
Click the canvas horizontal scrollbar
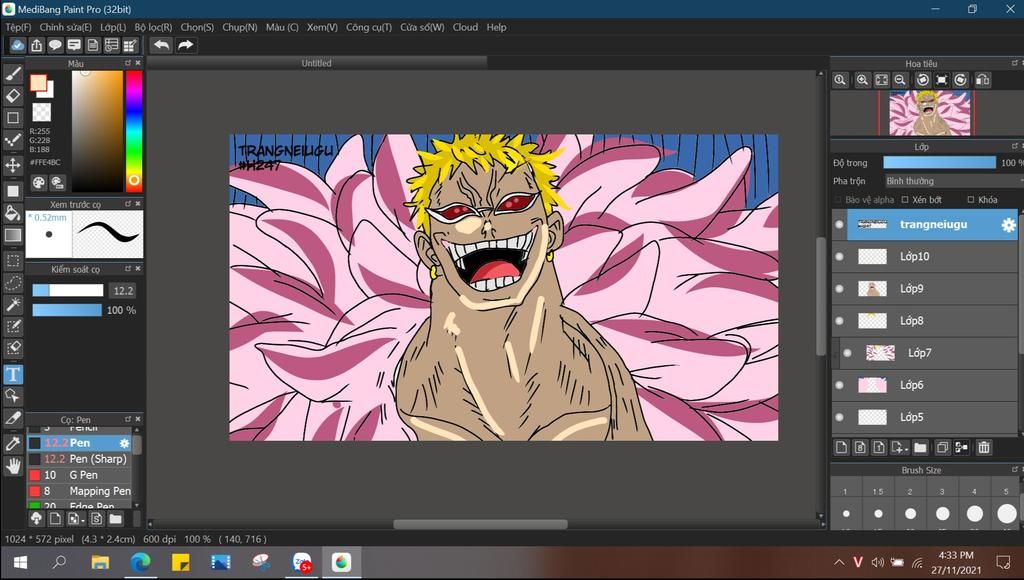(x=480, y=524)
